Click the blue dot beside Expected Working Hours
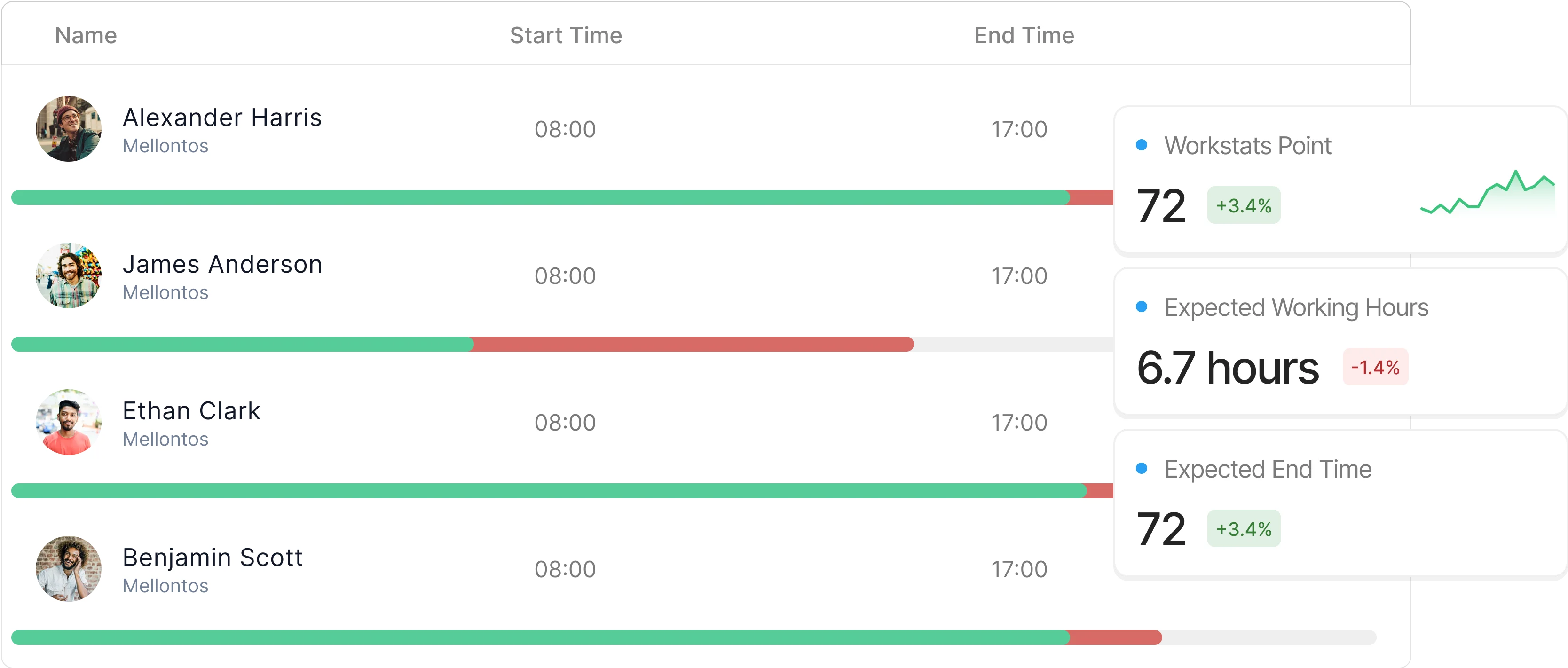The width and height of the screenshot is (1568, 668). coord(1141,307)
